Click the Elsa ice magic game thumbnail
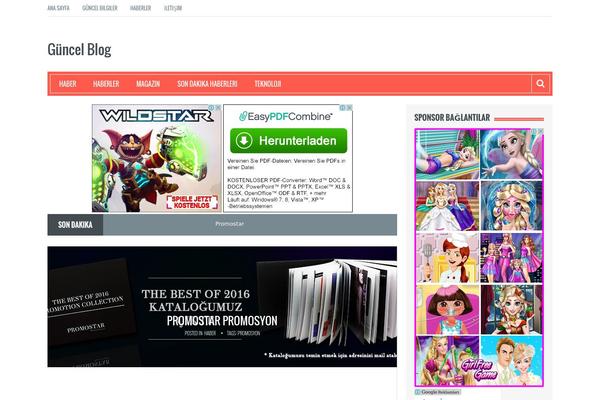This screenshot has width=600, height=400. pos(511,154)
